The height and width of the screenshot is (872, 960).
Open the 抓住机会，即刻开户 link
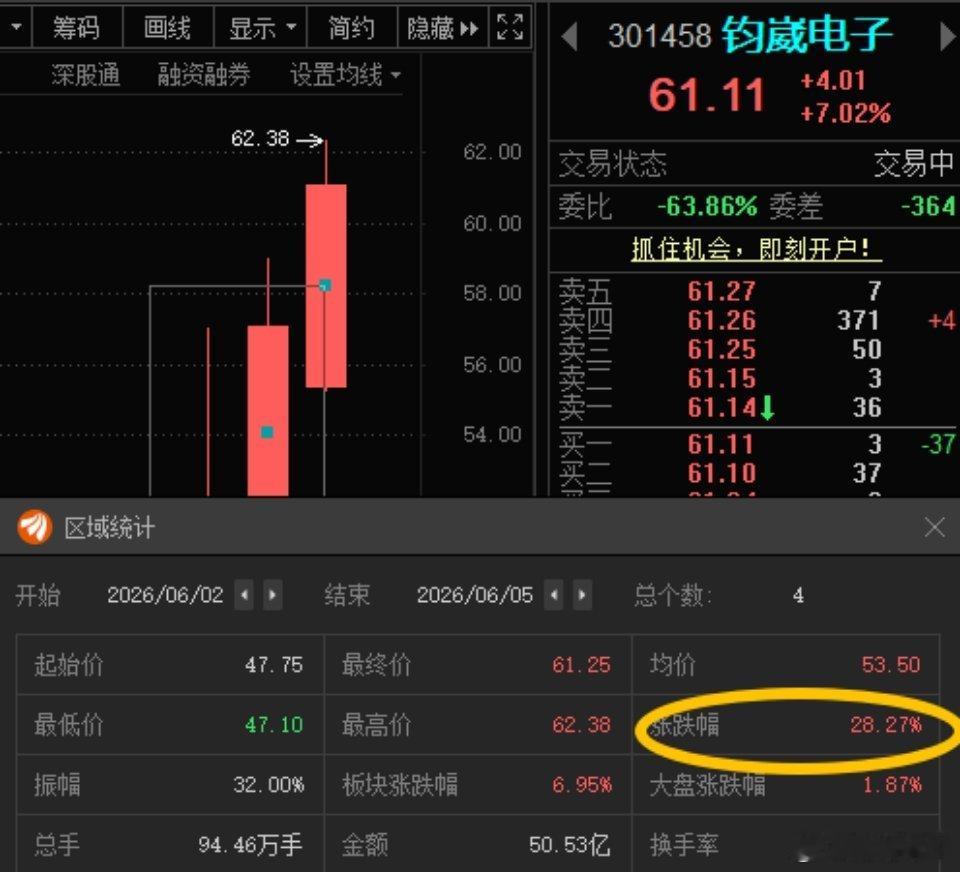756,249
